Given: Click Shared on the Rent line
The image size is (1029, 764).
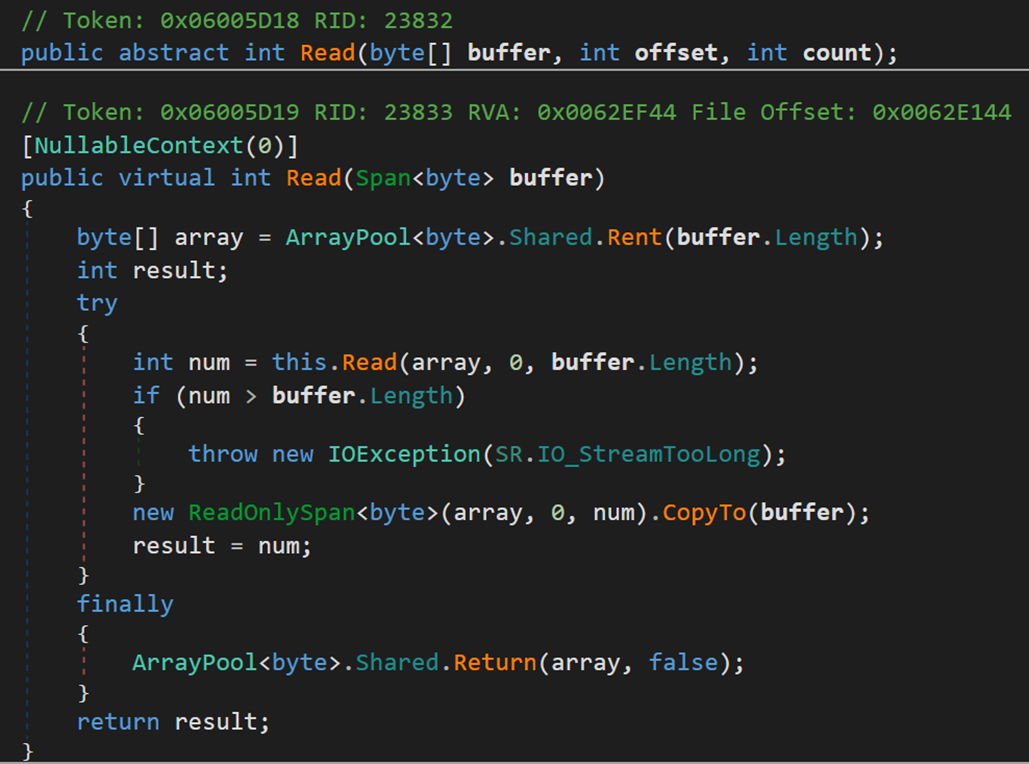Looking at the screenshot, I should 551,237.
